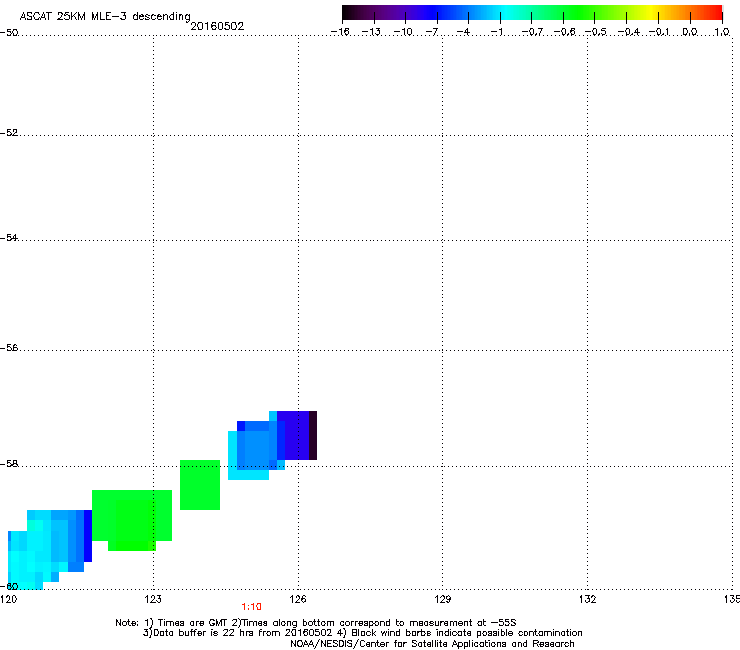Click the dark purple data cell near 126
740x650 pixels.
(313, 435)
